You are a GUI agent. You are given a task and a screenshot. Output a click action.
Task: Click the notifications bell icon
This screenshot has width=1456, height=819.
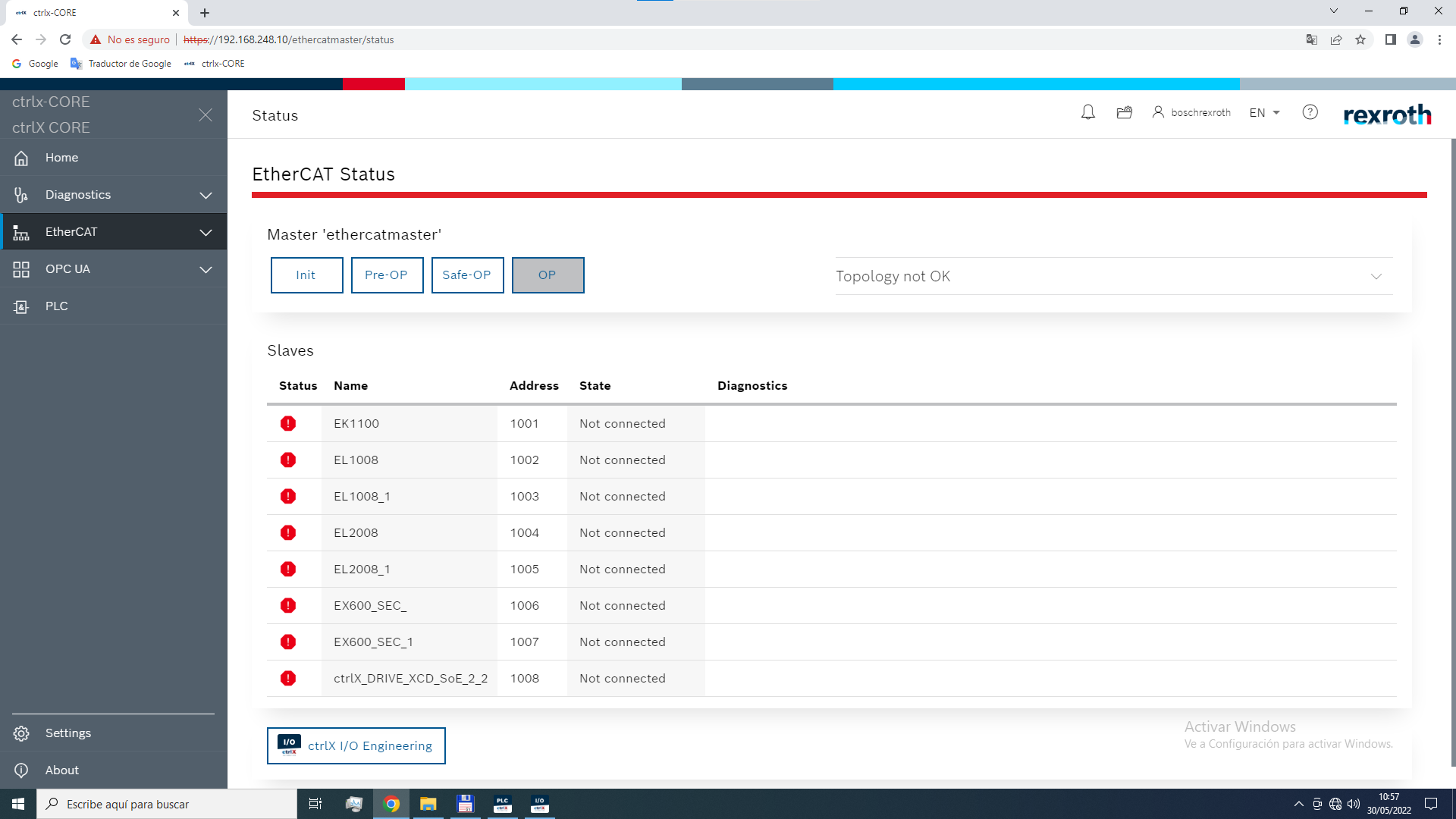point(1087,112)
